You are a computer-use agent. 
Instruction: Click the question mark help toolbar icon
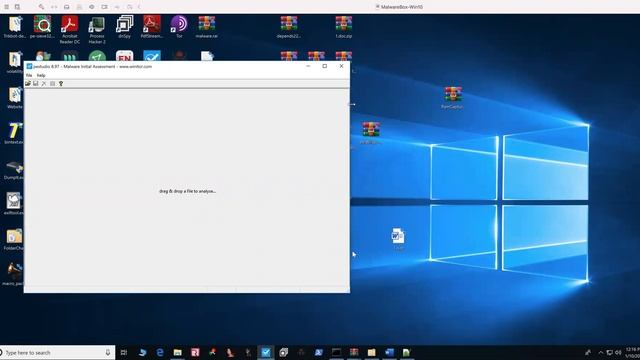pos(61,84)
